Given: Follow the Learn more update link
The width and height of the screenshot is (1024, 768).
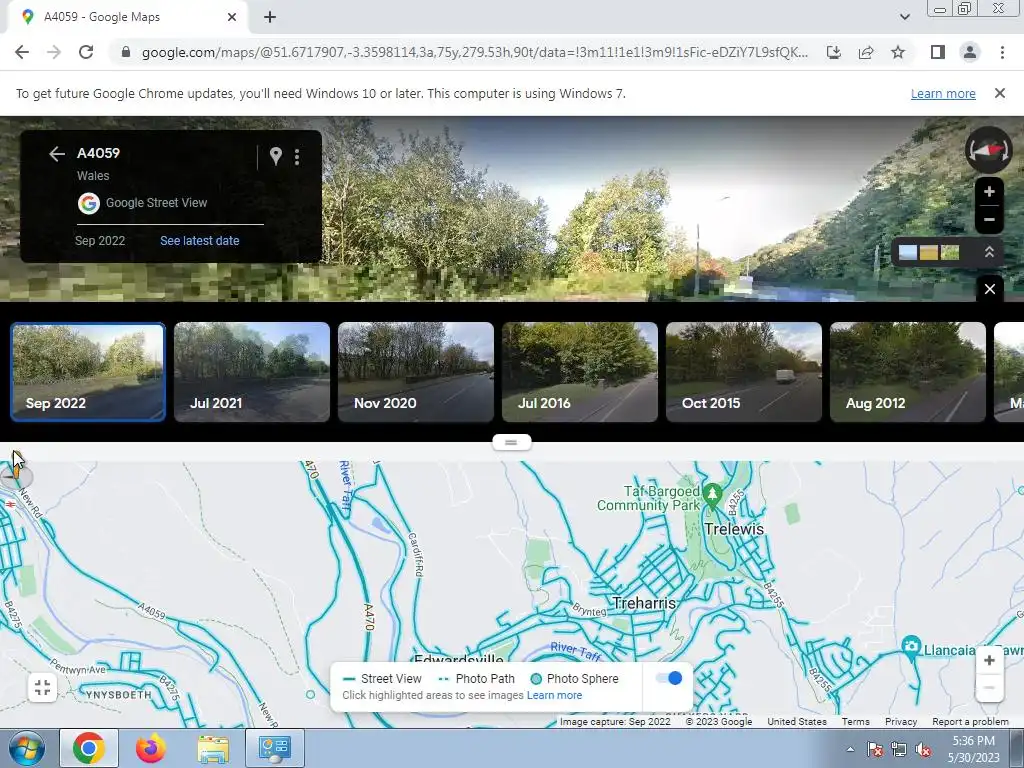Looking at the screenshot, I should tap(943, 93).
